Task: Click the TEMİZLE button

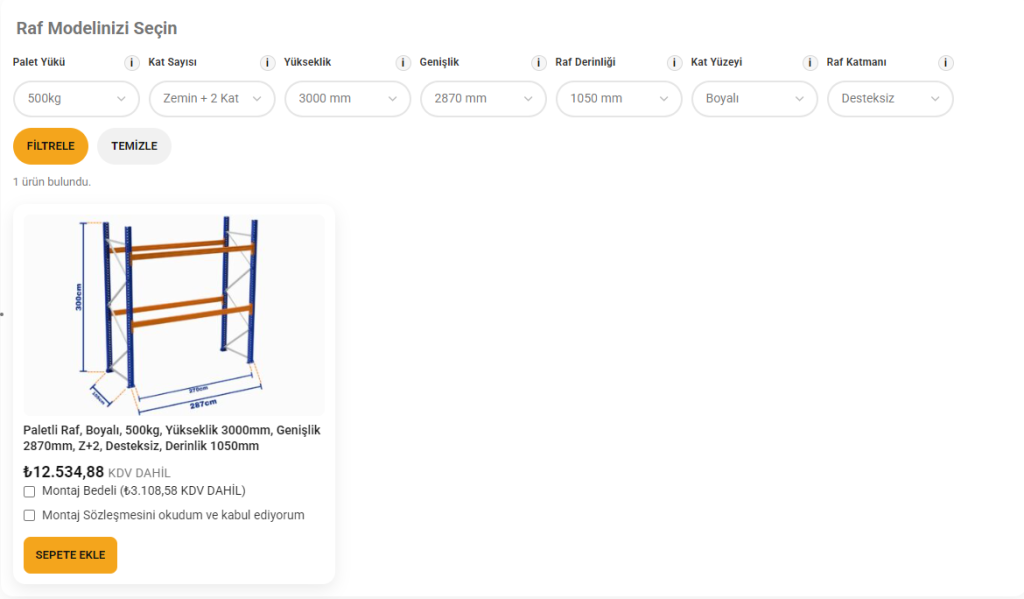Action: pos(134,146)
